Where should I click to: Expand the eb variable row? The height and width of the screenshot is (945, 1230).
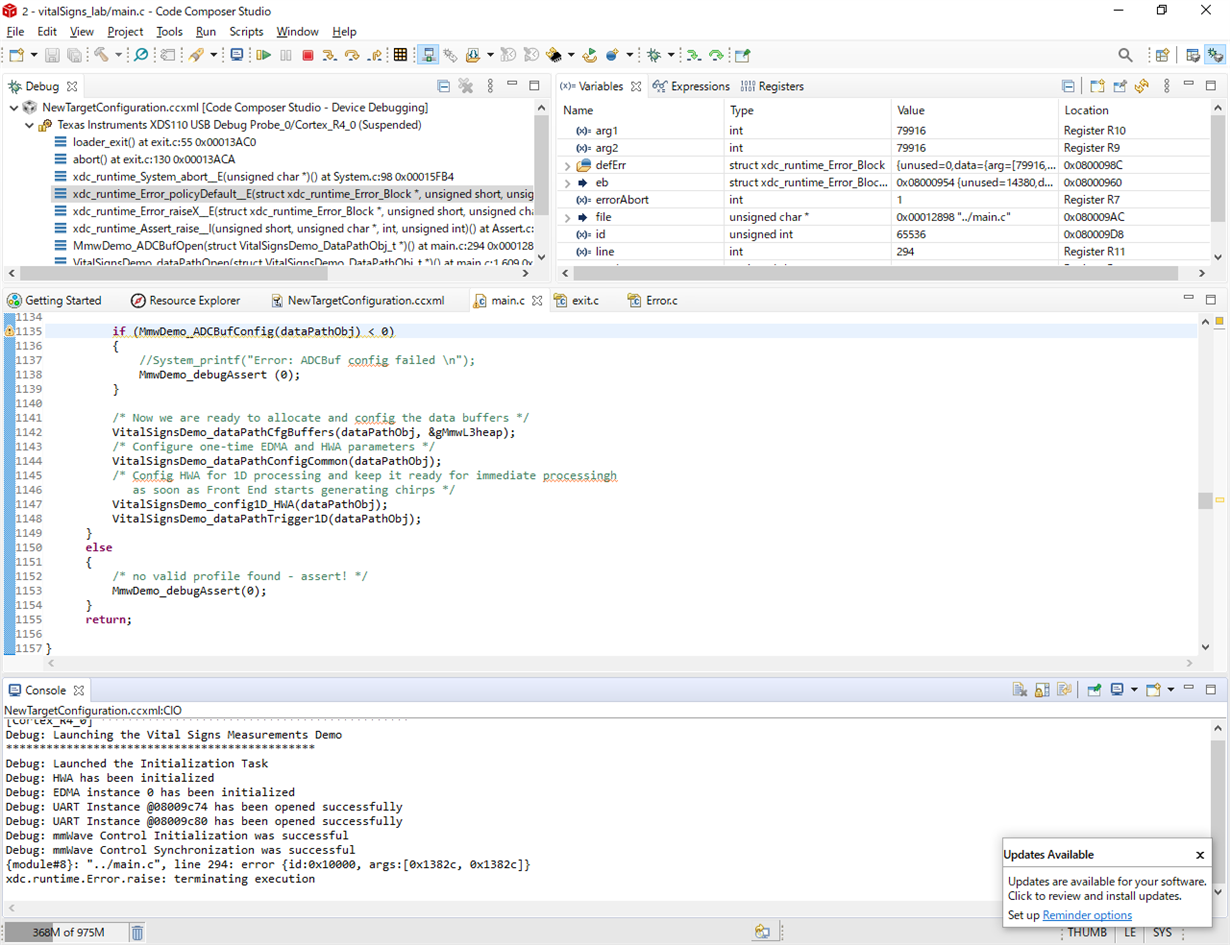pyautogui.click(x=567, y=183)
